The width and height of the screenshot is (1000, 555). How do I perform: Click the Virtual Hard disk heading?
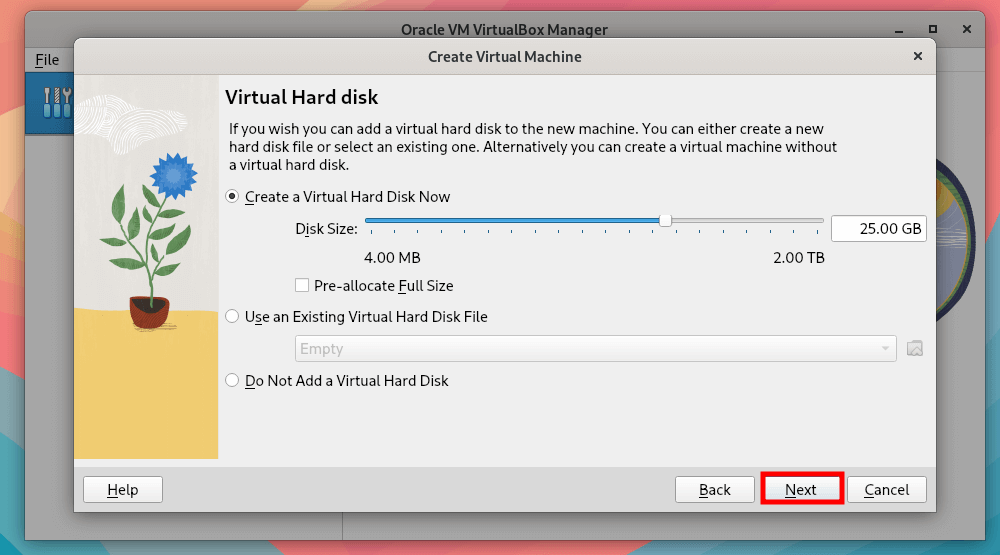pyautogui.click(x=301, y=97)
